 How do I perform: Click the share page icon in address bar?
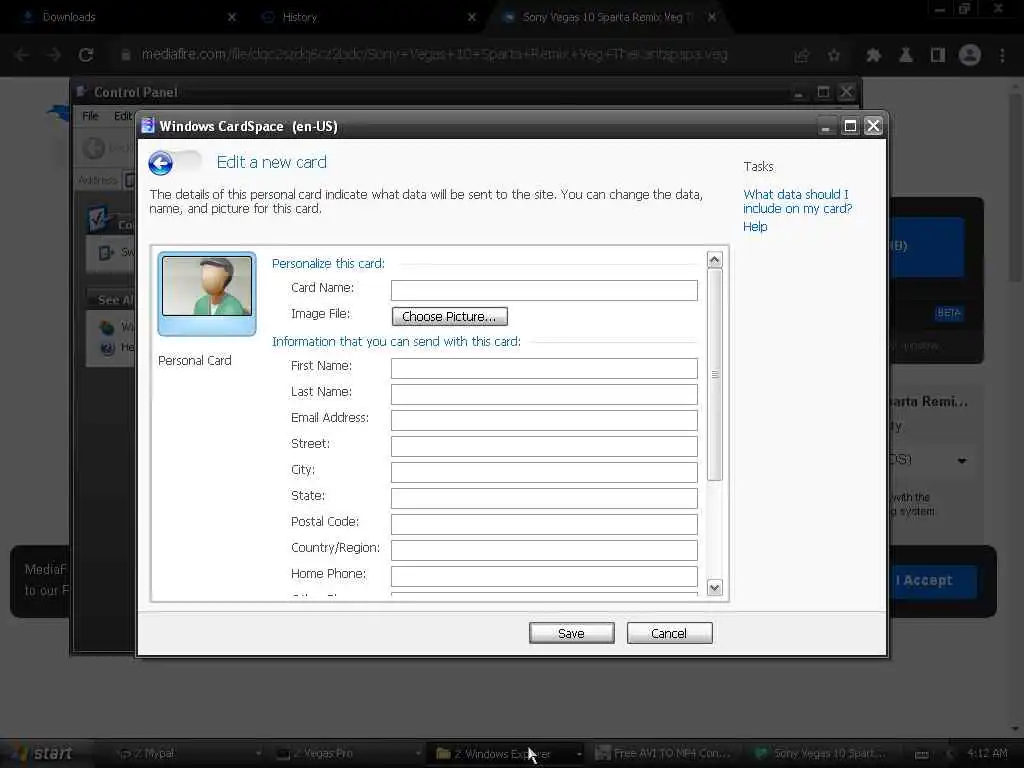pyautogui.click(x=802, y=56)
